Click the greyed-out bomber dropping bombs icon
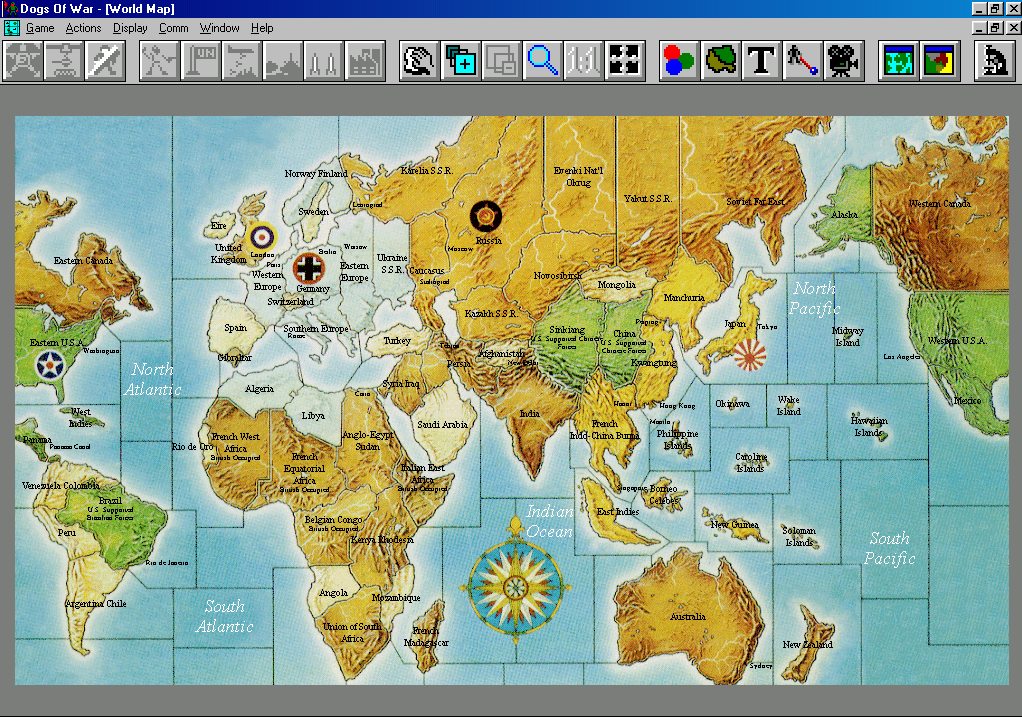The width and height of the screenshot is (1022, 717). click(242, 61)
